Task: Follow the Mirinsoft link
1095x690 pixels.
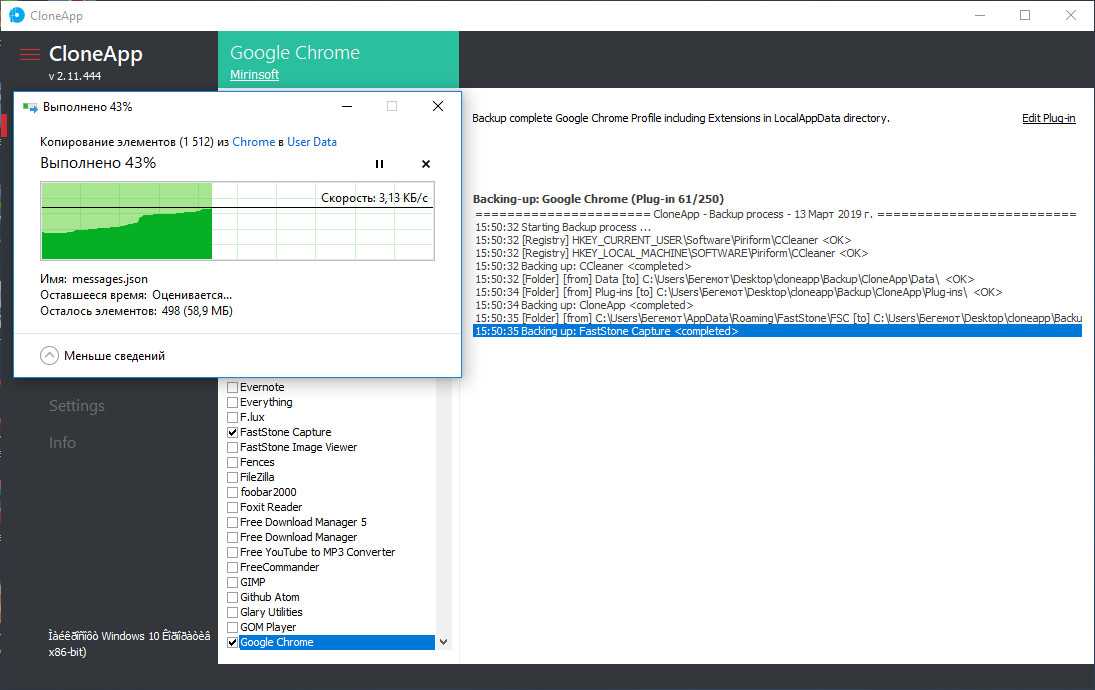Action: [254, 75]
